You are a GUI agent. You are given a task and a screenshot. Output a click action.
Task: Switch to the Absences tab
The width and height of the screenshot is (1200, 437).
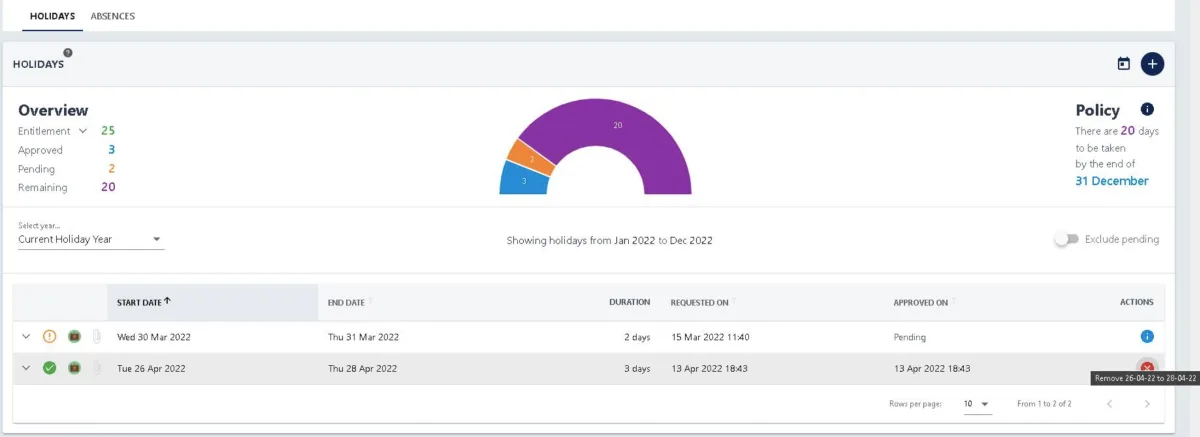[113, 16]
